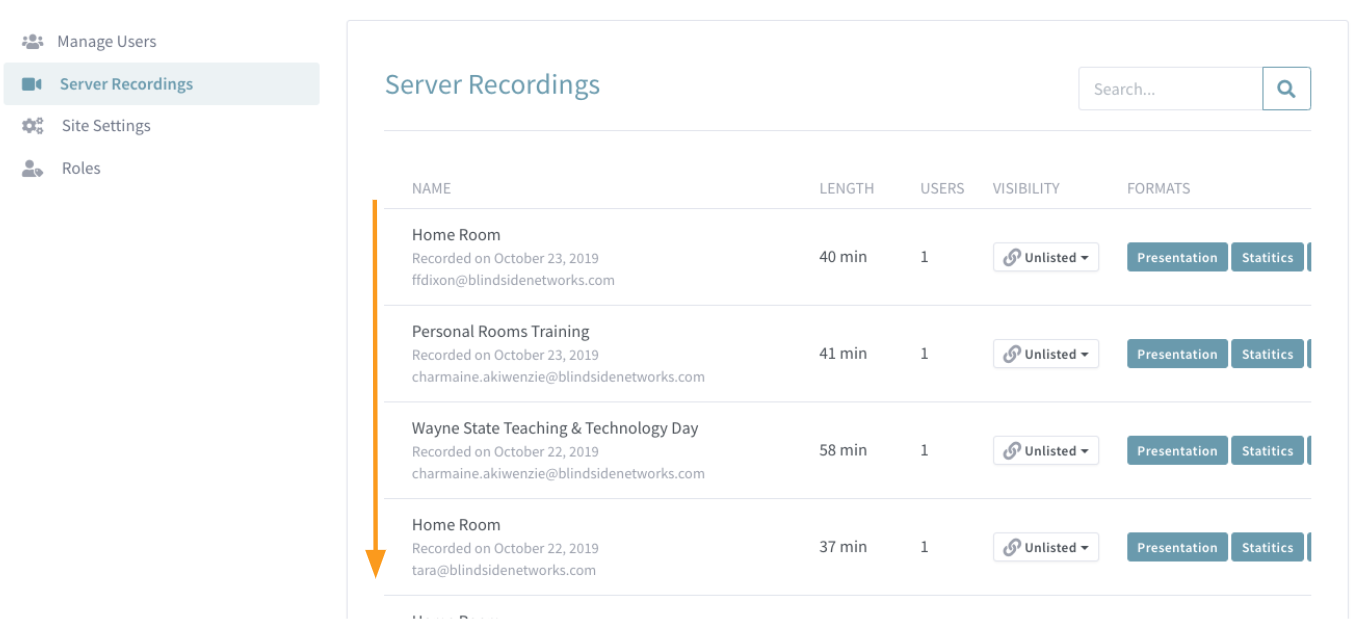Click link icon in ffdixon Home Room row
This screenshot has height=633, width=1359.
1011,257
